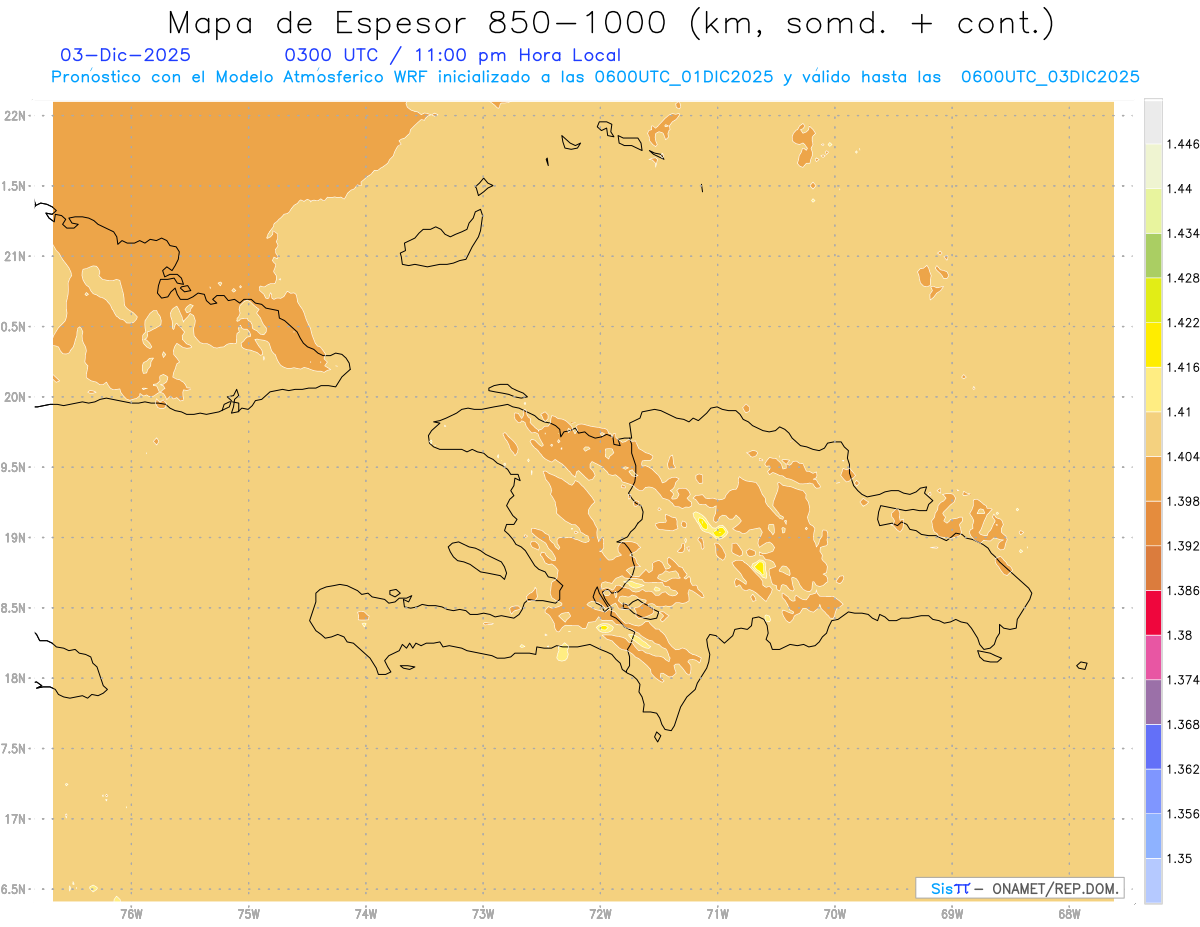Image resolution: width=1200 pixels, height=927 pixels.
Task: Click the 69W longitude label
Action: [x=952, y=913]
